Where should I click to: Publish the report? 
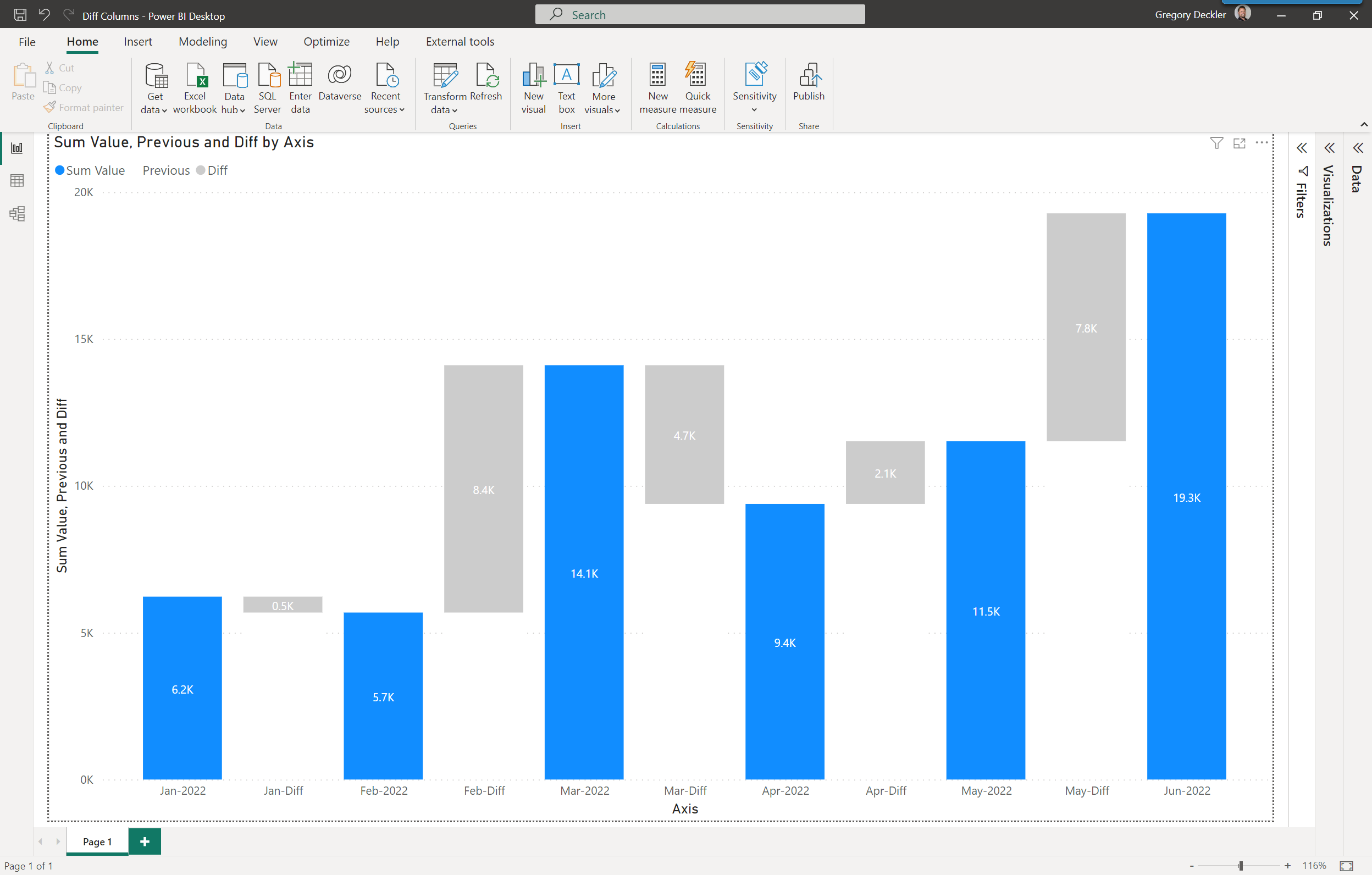[809, 82]
